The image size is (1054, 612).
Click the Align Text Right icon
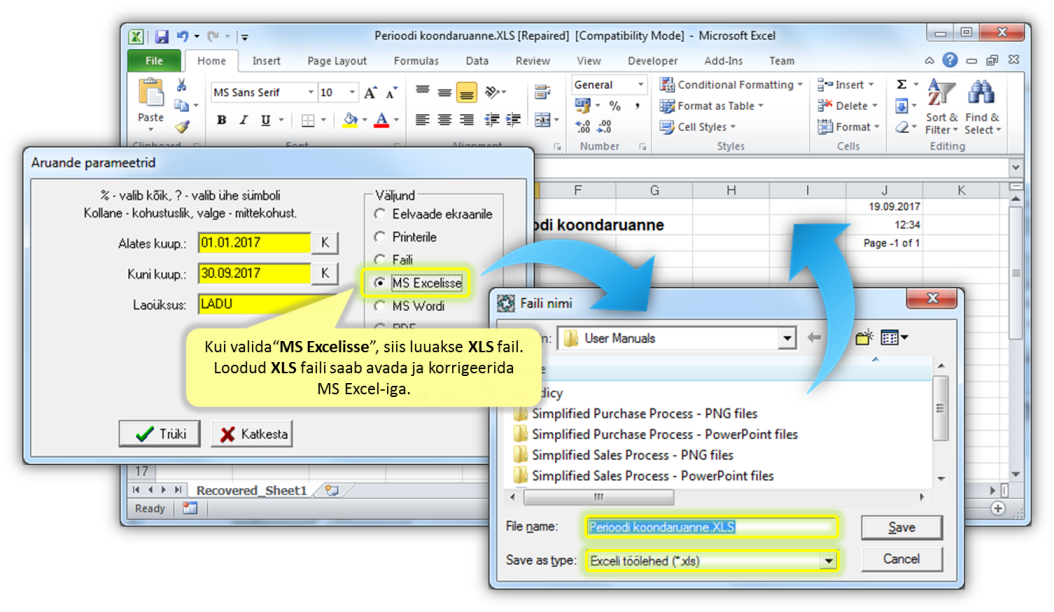(467, 120)
